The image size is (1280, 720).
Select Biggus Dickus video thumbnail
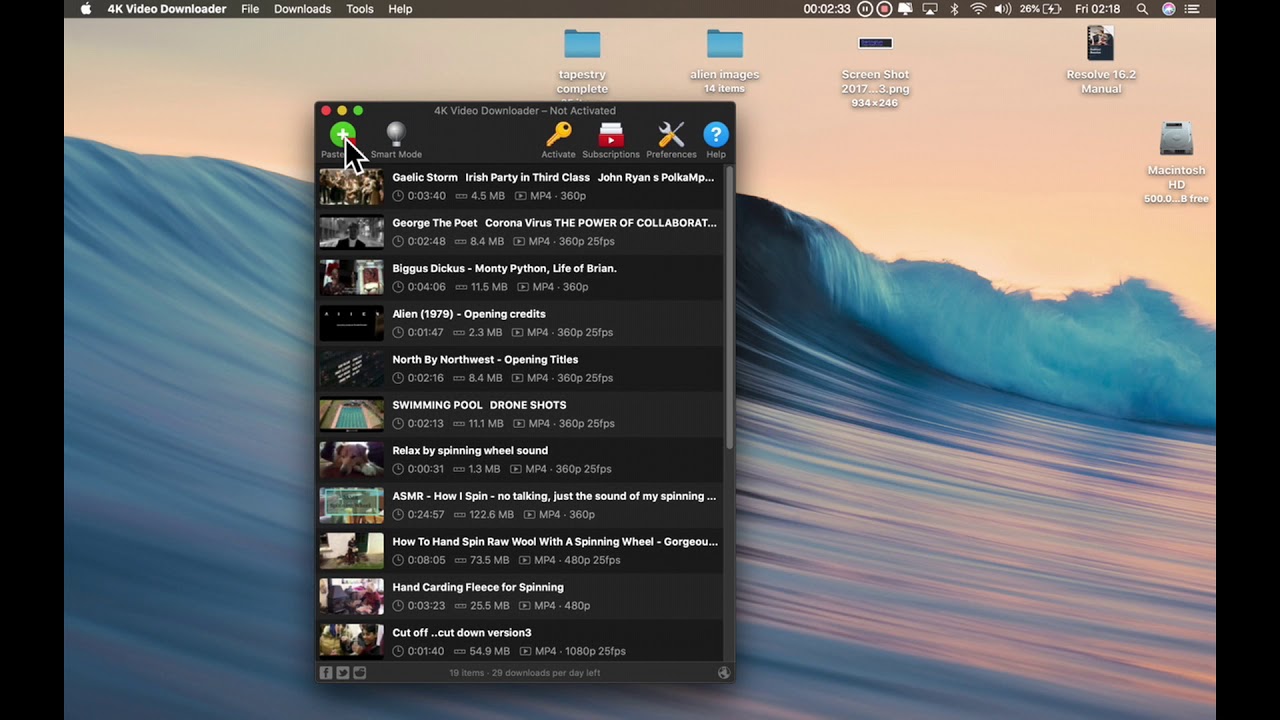(351, 277)
